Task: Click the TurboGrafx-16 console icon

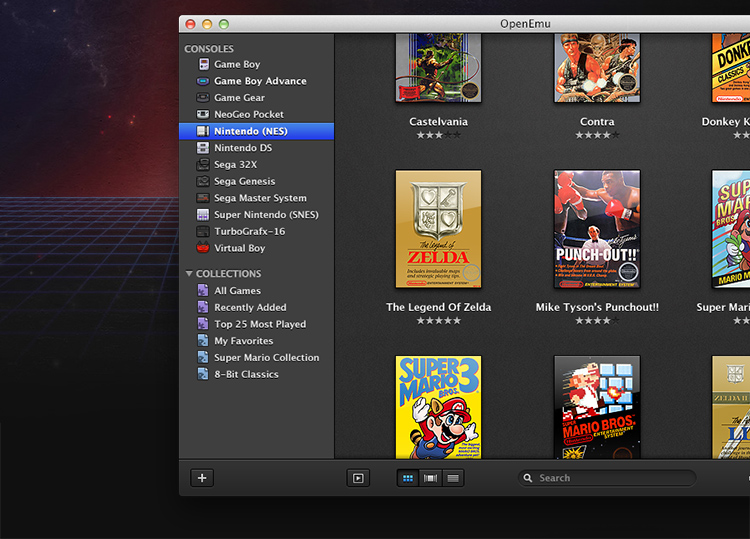Action: click(203, 231)
